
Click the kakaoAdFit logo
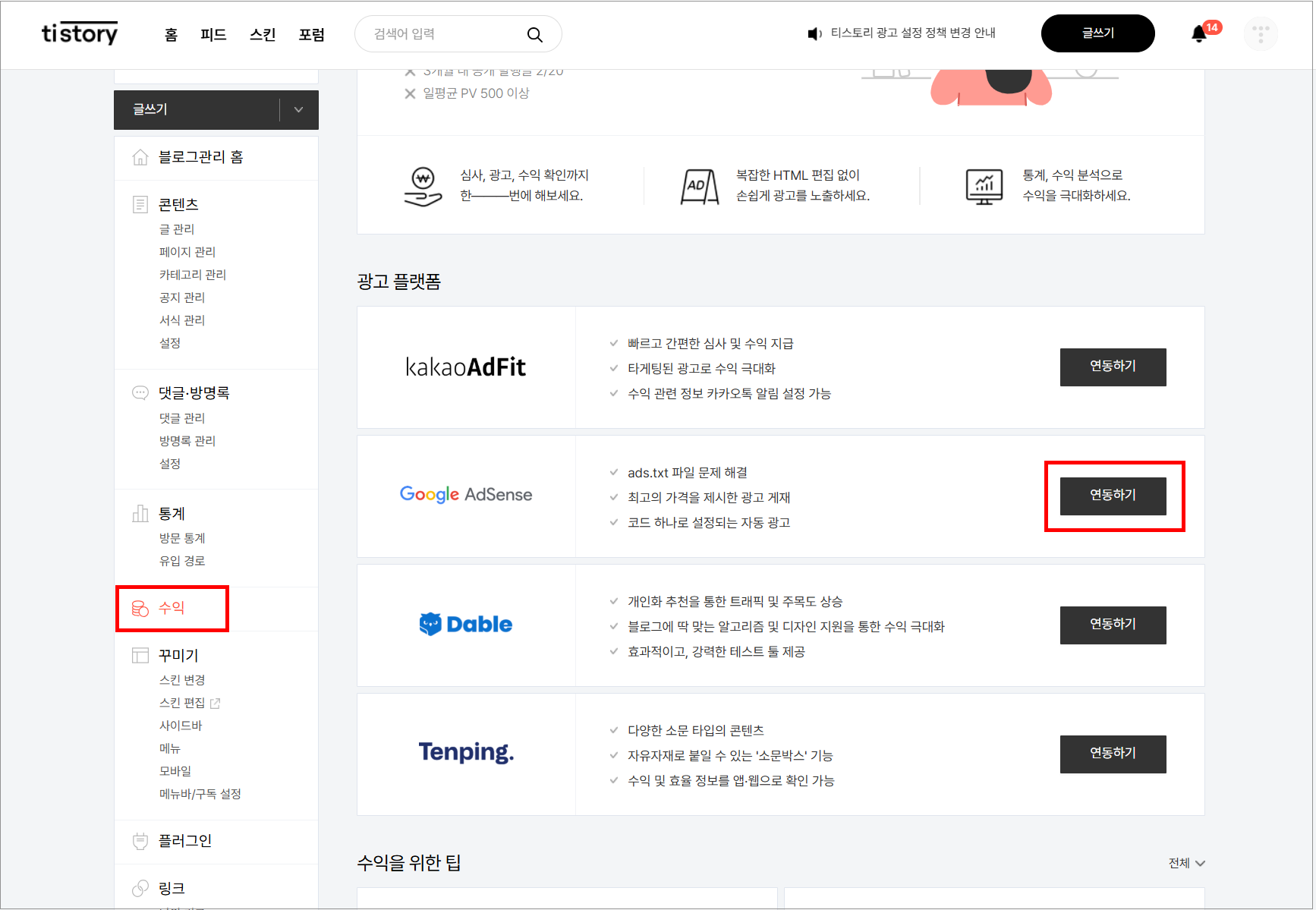466,367
